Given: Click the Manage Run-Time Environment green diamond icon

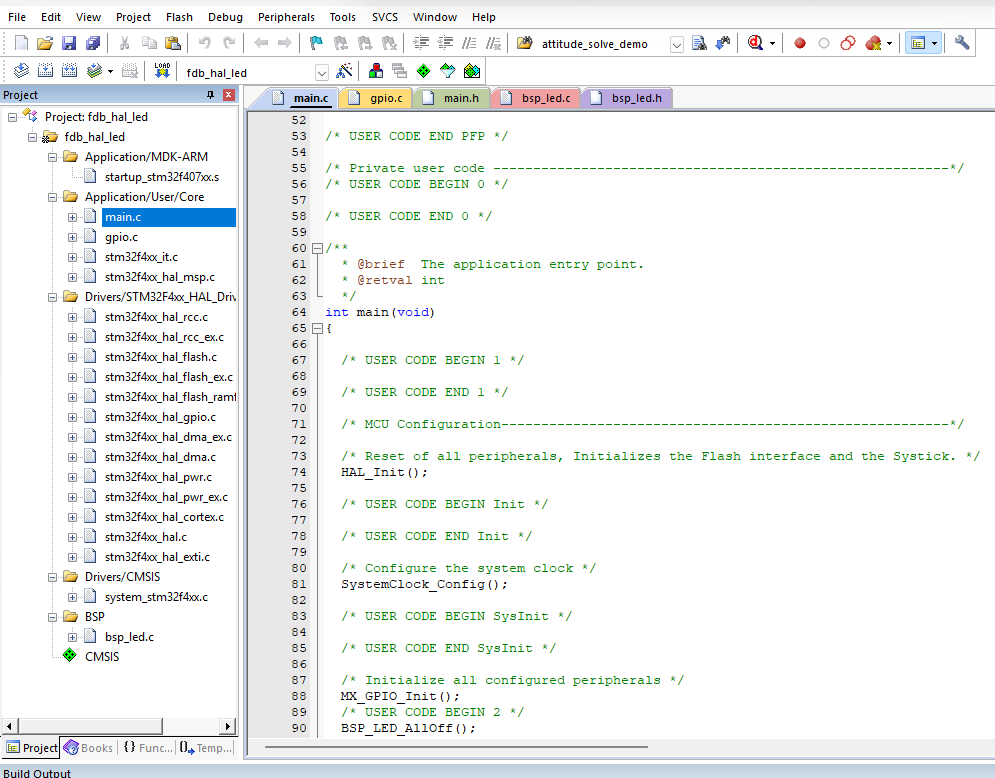Looking at the screenshot, I should [x=423, y=71].
